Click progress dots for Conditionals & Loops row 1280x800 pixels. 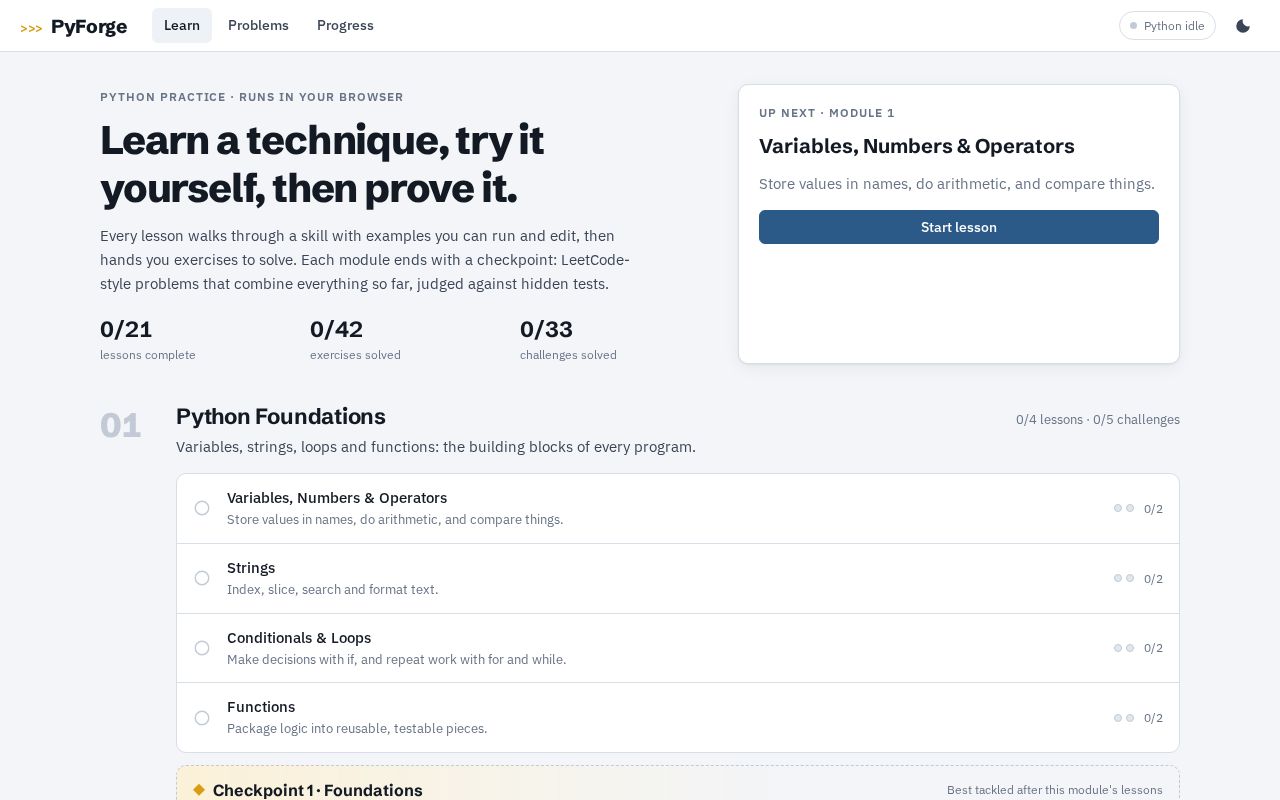1124,648
